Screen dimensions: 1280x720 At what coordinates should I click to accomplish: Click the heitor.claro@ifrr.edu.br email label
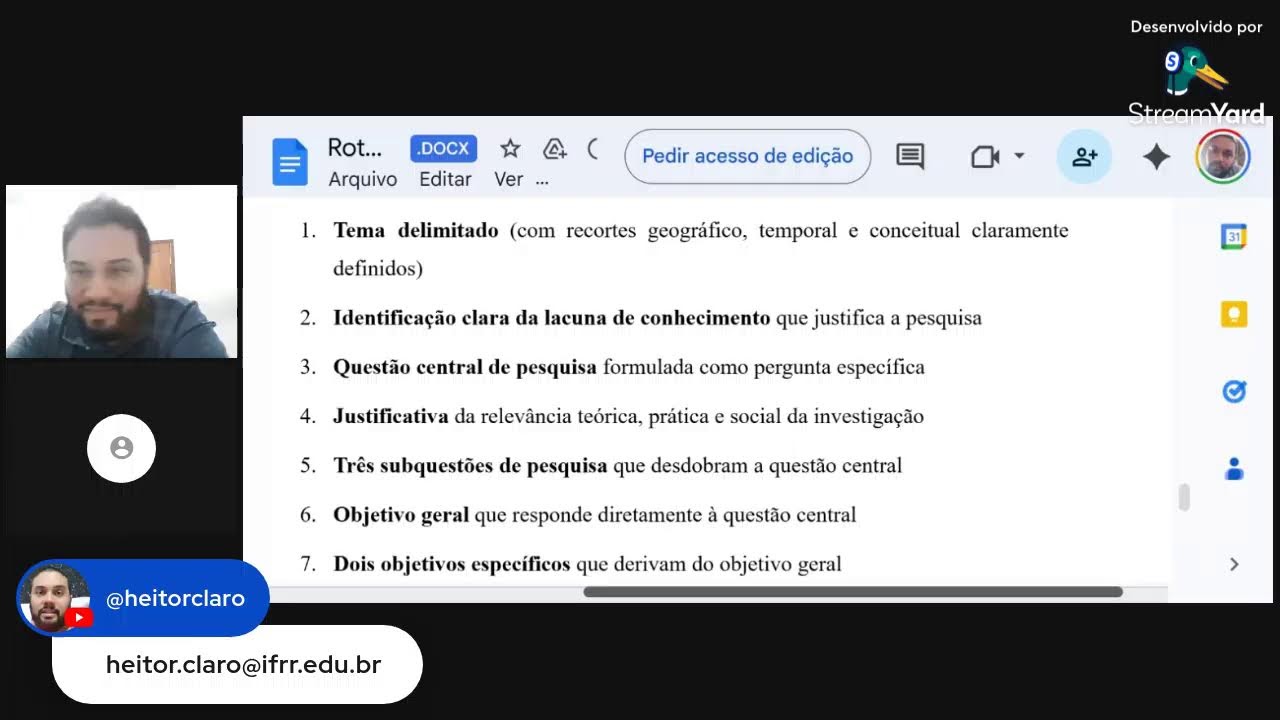click(x=243, y=664)
